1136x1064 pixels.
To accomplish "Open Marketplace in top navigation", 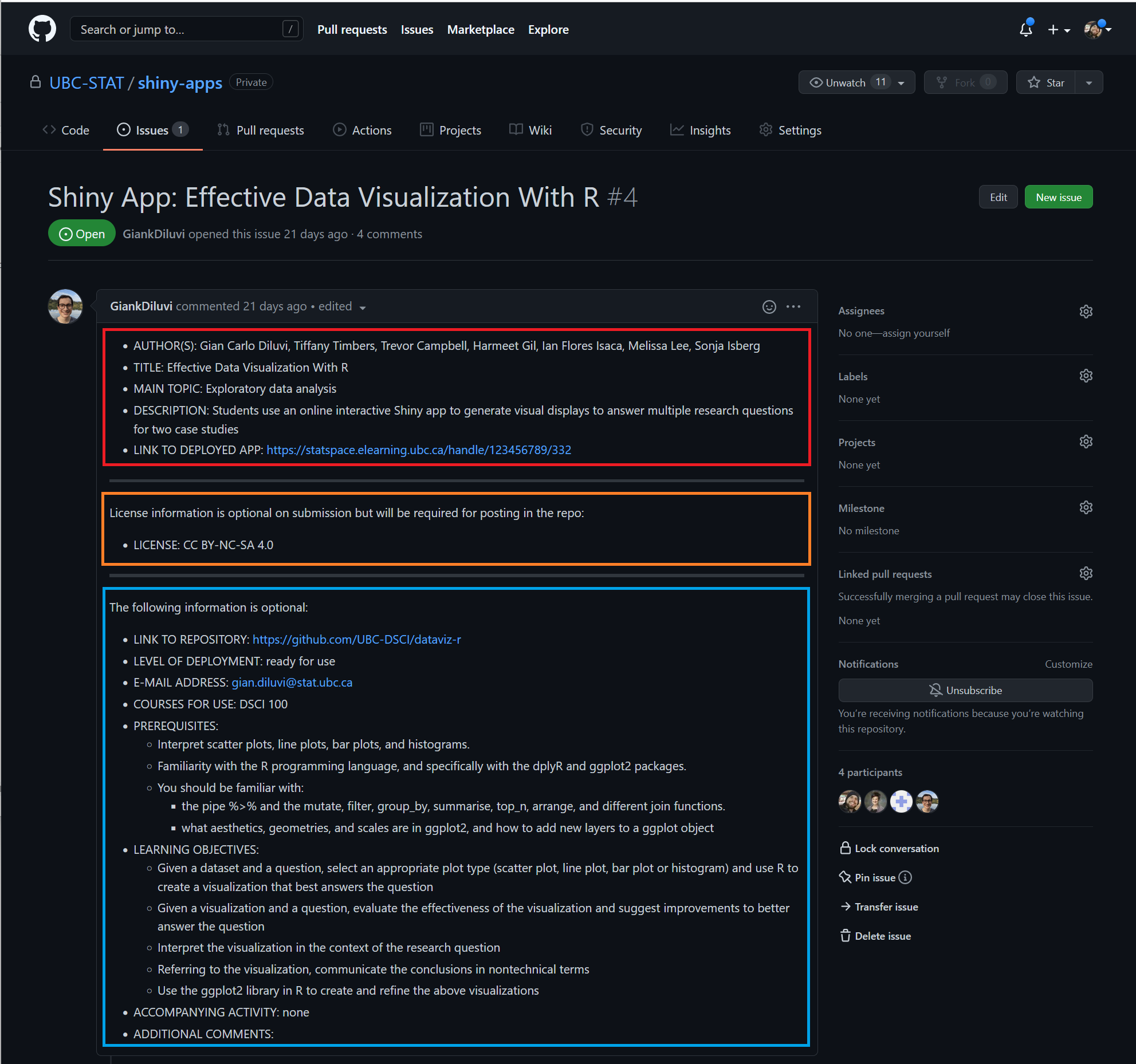I will (x=481, y=29).
